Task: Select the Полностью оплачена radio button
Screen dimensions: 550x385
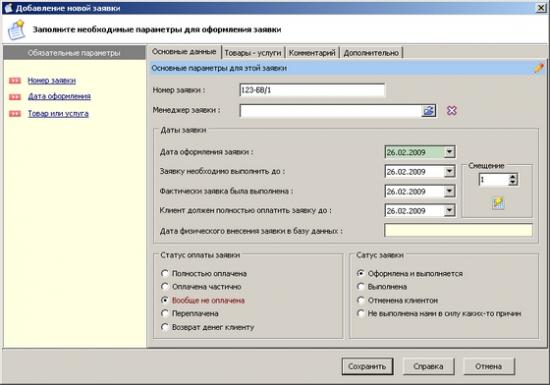Action: coord(165,273)
